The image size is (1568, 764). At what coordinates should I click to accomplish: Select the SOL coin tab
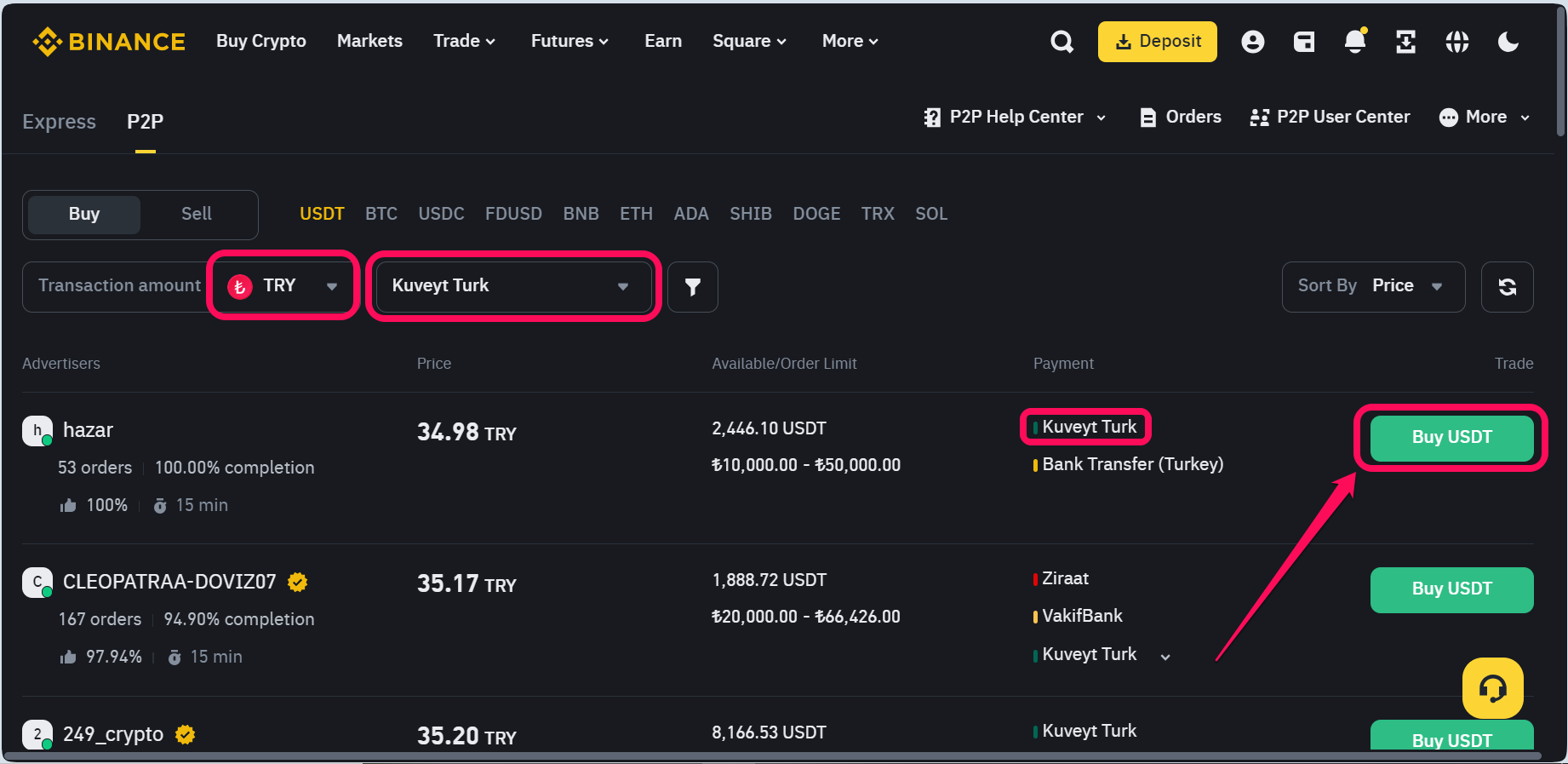pyautogui.click(x=931, y=214)
